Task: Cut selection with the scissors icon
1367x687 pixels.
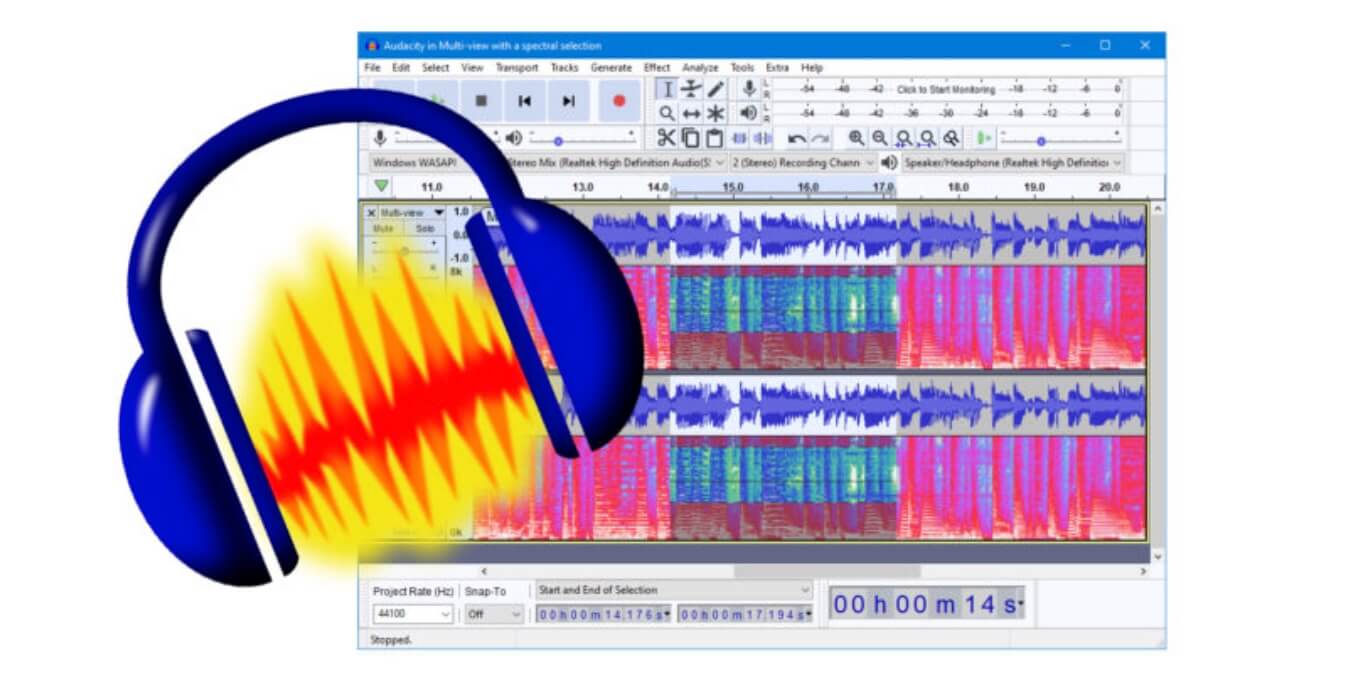Action: 667,138
